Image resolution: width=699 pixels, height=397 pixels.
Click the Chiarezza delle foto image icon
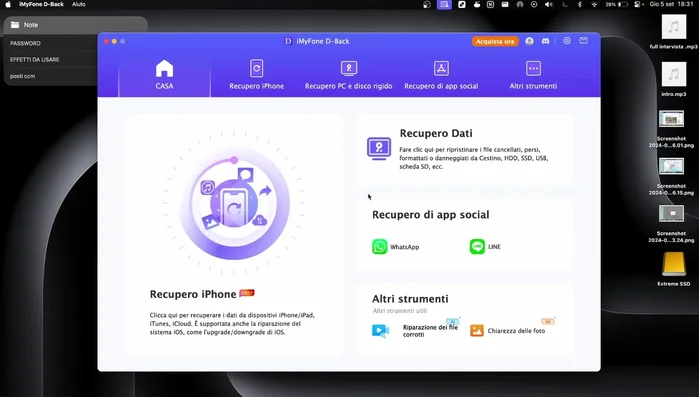click(x=477, y=330)
